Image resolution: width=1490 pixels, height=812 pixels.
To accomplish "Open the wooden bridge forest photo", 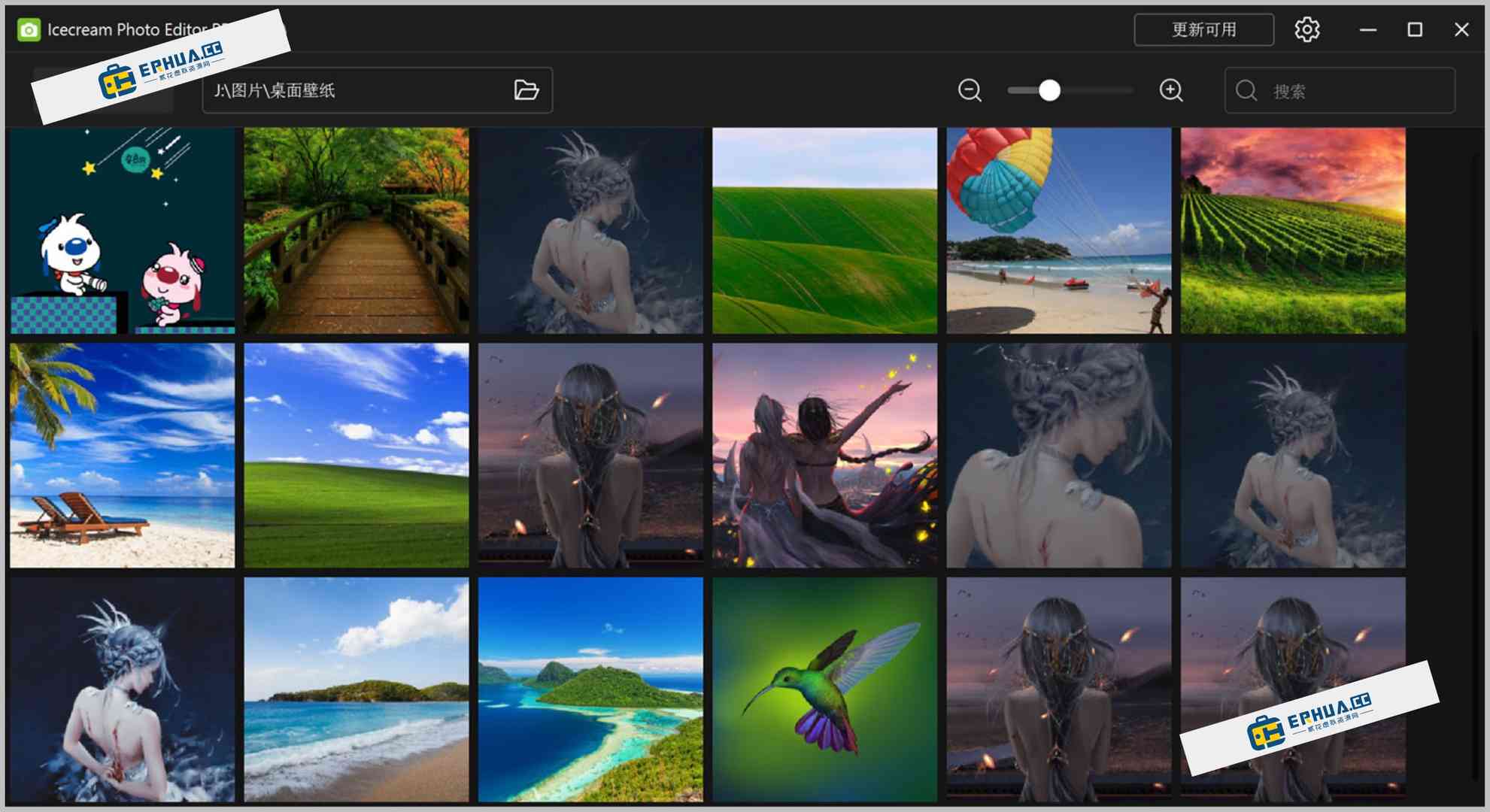I will (355, 231).
